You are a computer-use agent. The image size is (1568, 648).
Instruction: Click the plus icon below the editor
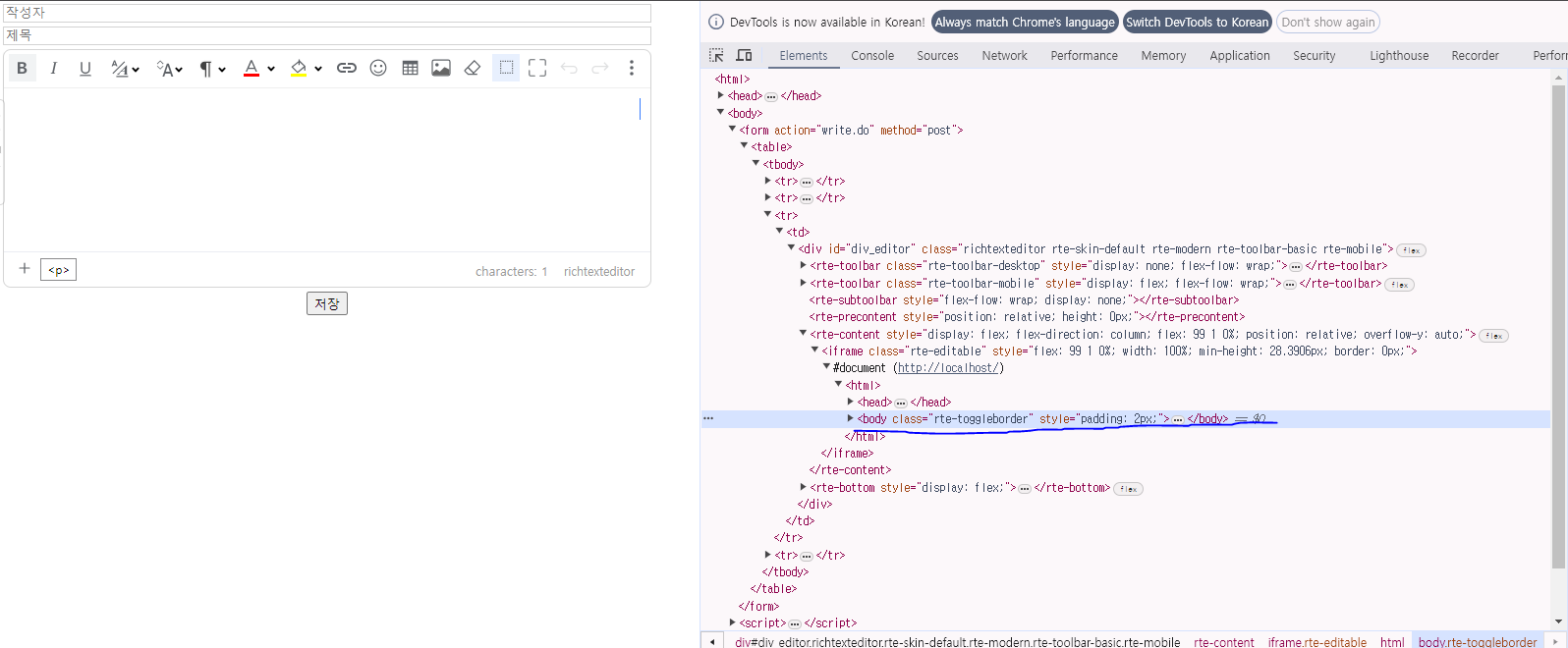(25, 269)
